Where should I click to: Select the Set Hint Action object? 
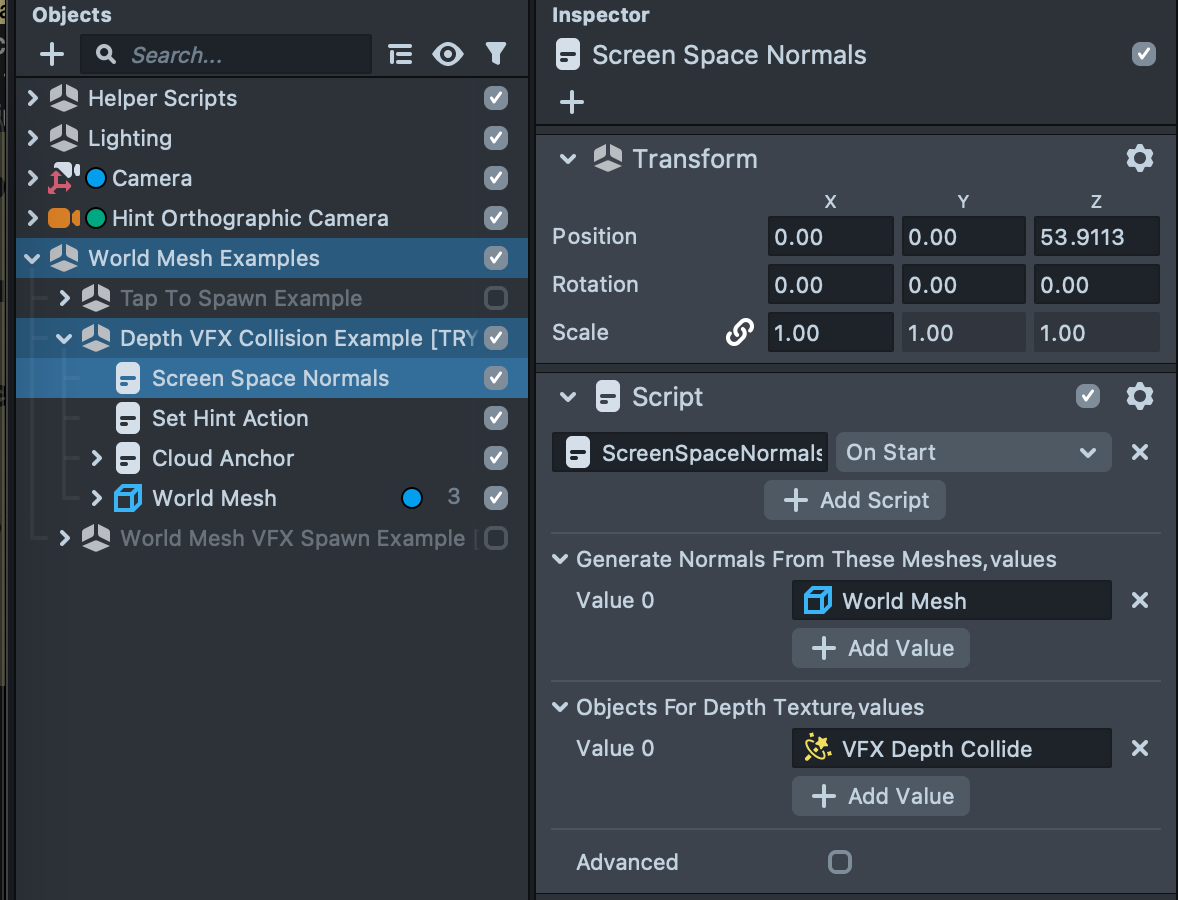tap(229, 418)
